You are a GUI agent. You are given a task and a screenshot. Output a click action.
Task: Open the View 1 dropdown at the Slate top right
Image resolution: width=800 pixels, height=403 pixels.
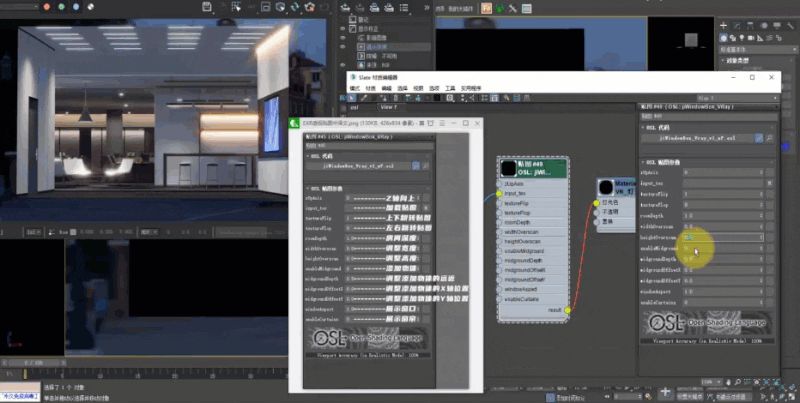(737, 98)
